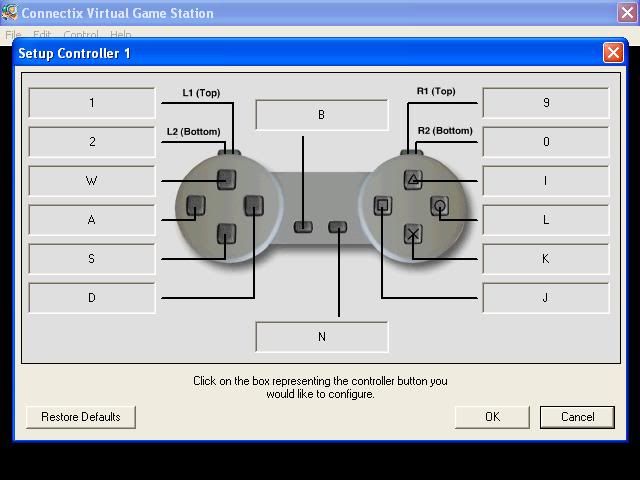This screenshot has height=480, width=640.
Task: Click the D-pad up button on controller
Action: 227,180
